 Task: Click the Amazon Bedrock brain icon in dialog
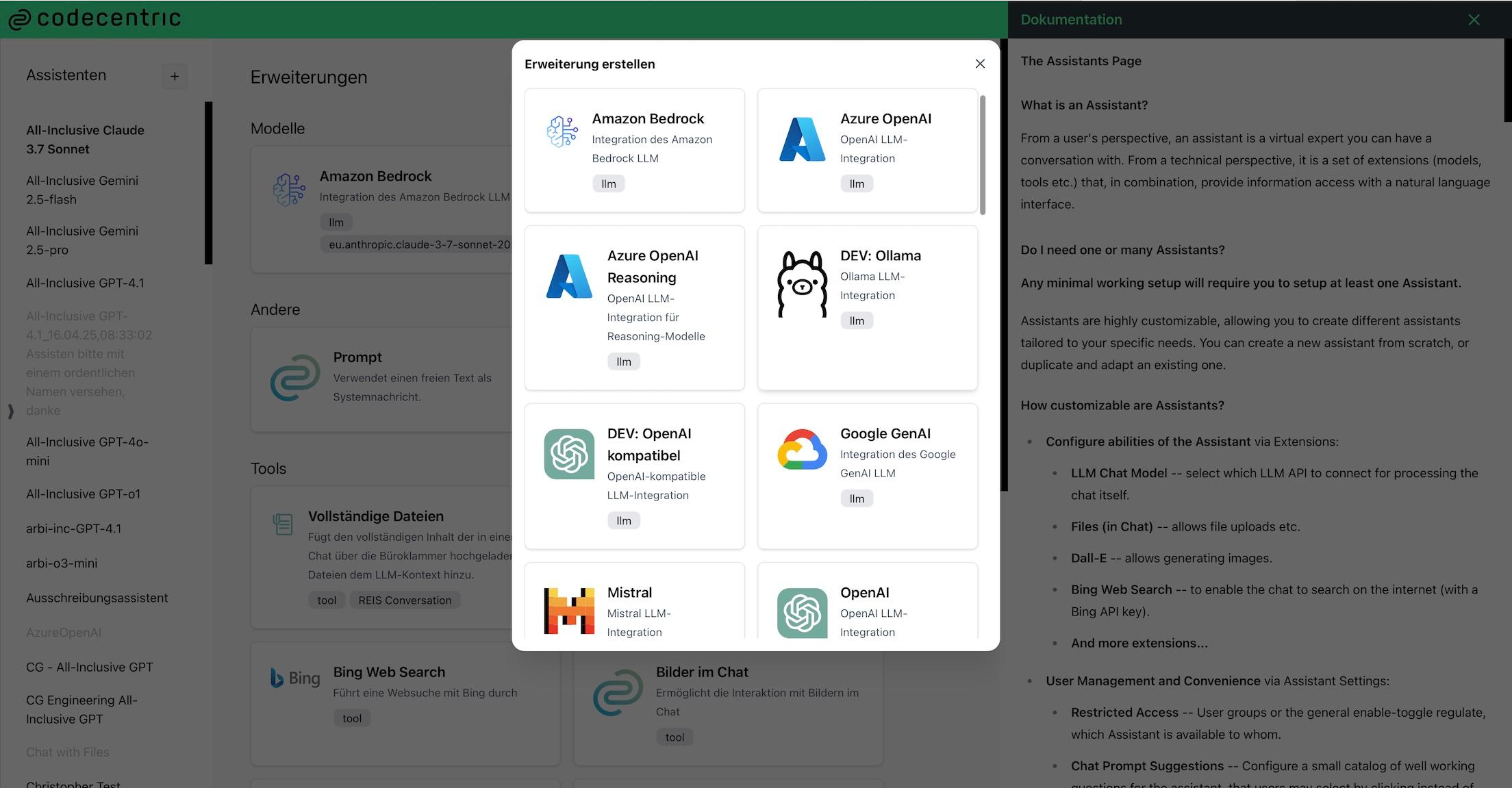(562, 132)
